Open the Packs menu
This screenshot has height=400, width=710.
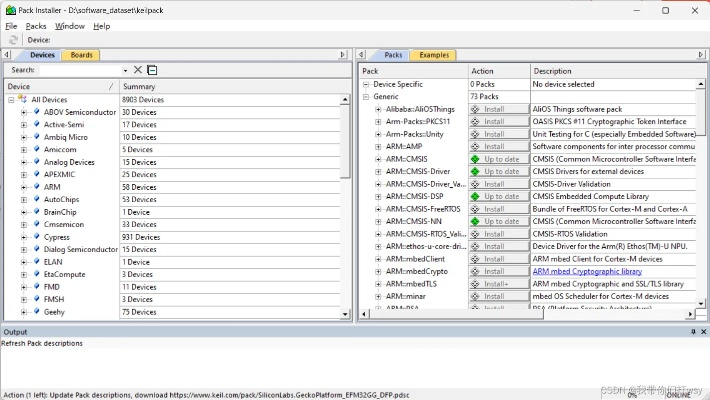point(36,25)
